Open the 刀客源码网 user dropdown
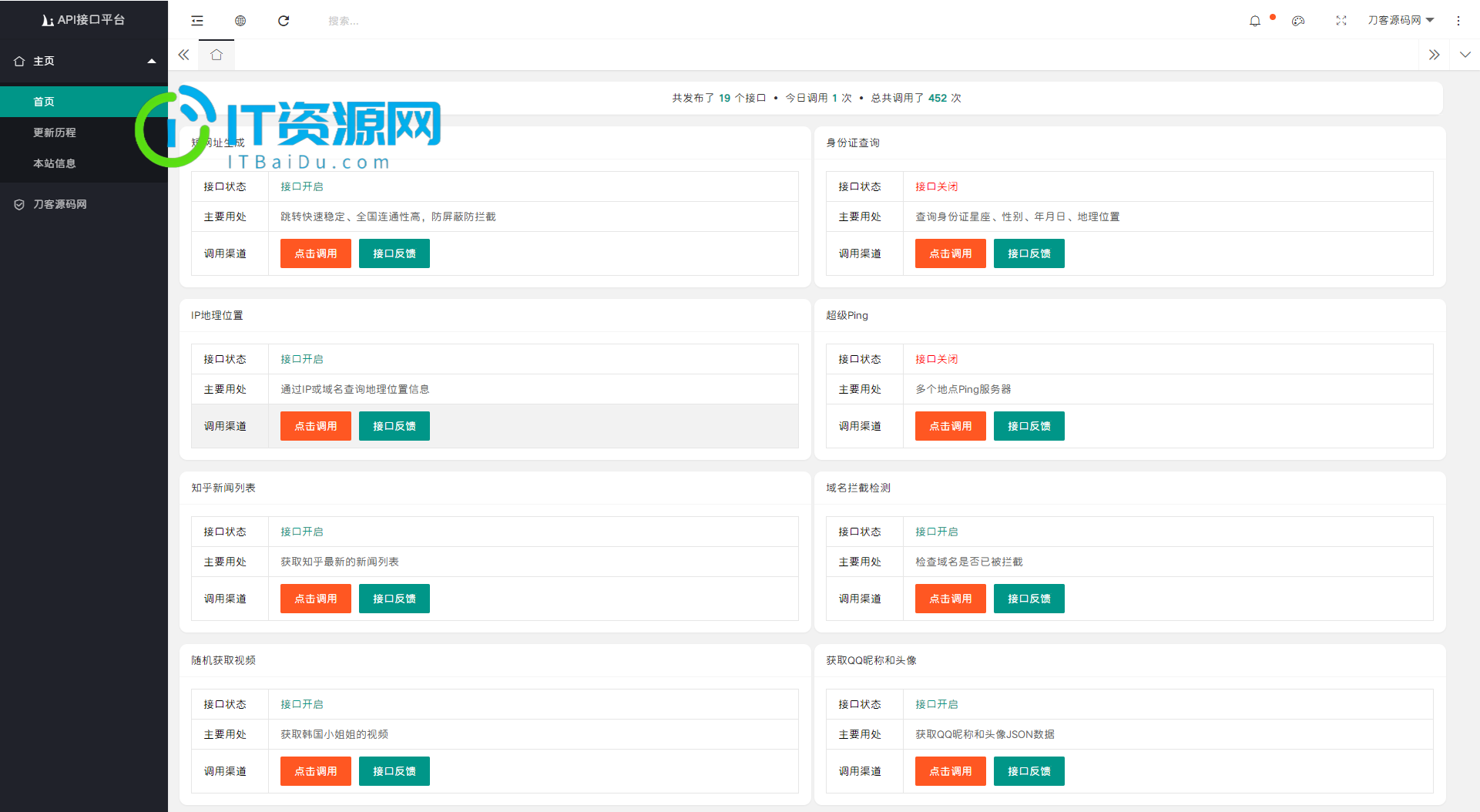 (1401, 20)
